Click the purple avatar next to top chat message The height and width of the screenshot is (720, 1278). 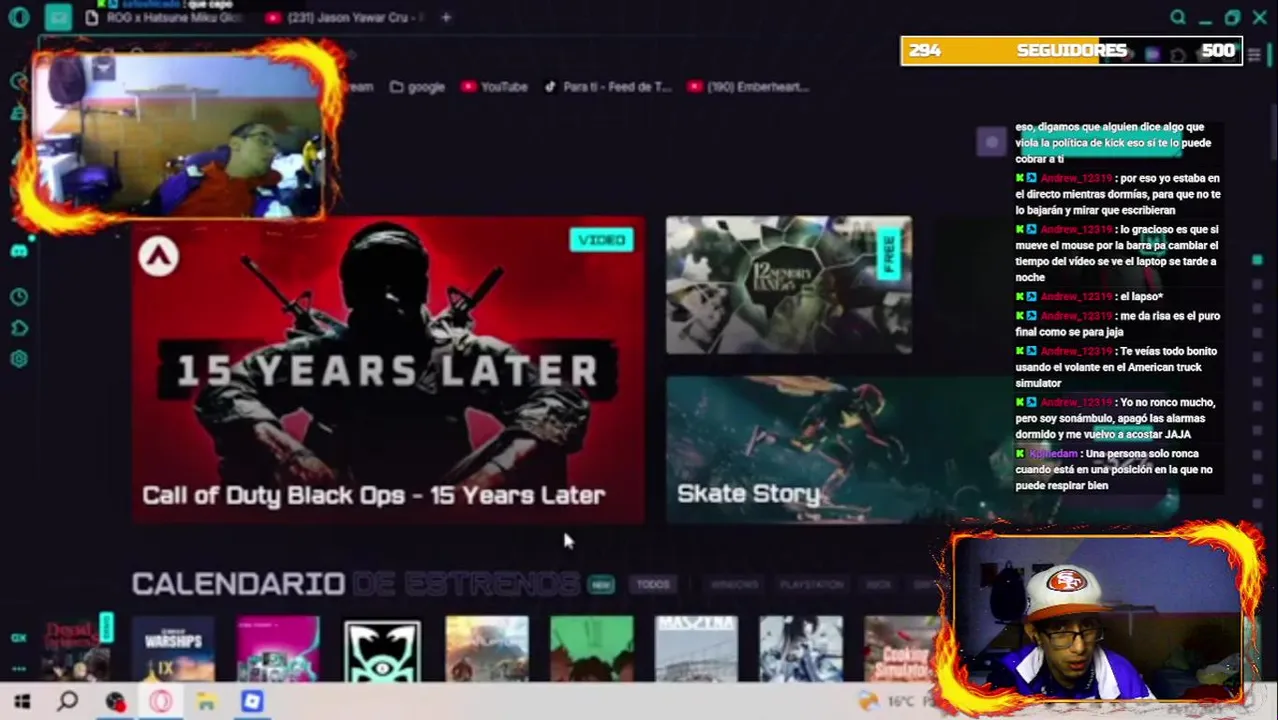point(991,142)
